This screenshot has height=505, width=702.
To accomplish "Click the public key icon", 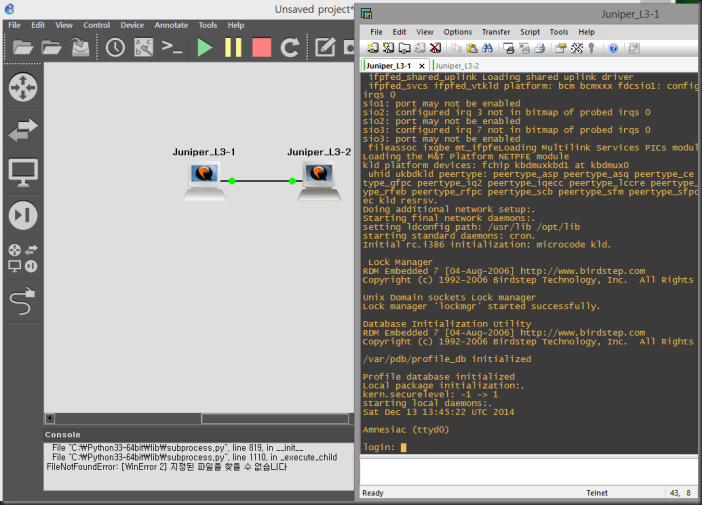I will [x=591, y=48].
